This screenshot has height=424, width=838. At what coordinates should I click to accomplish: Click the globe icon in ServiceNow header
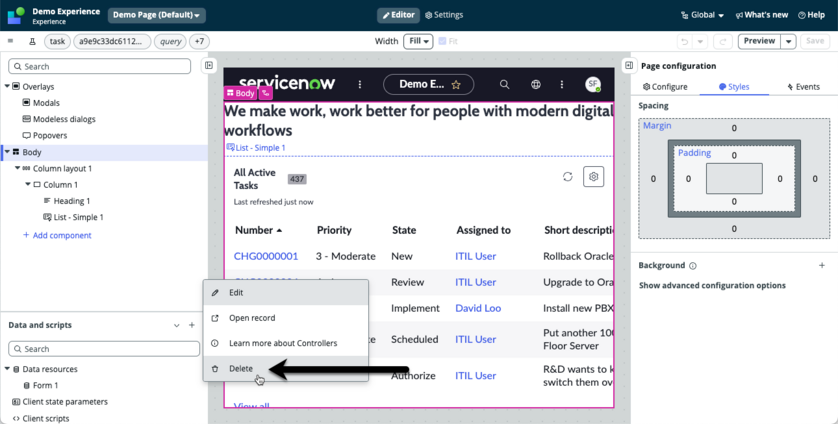(x=536, y=84)
